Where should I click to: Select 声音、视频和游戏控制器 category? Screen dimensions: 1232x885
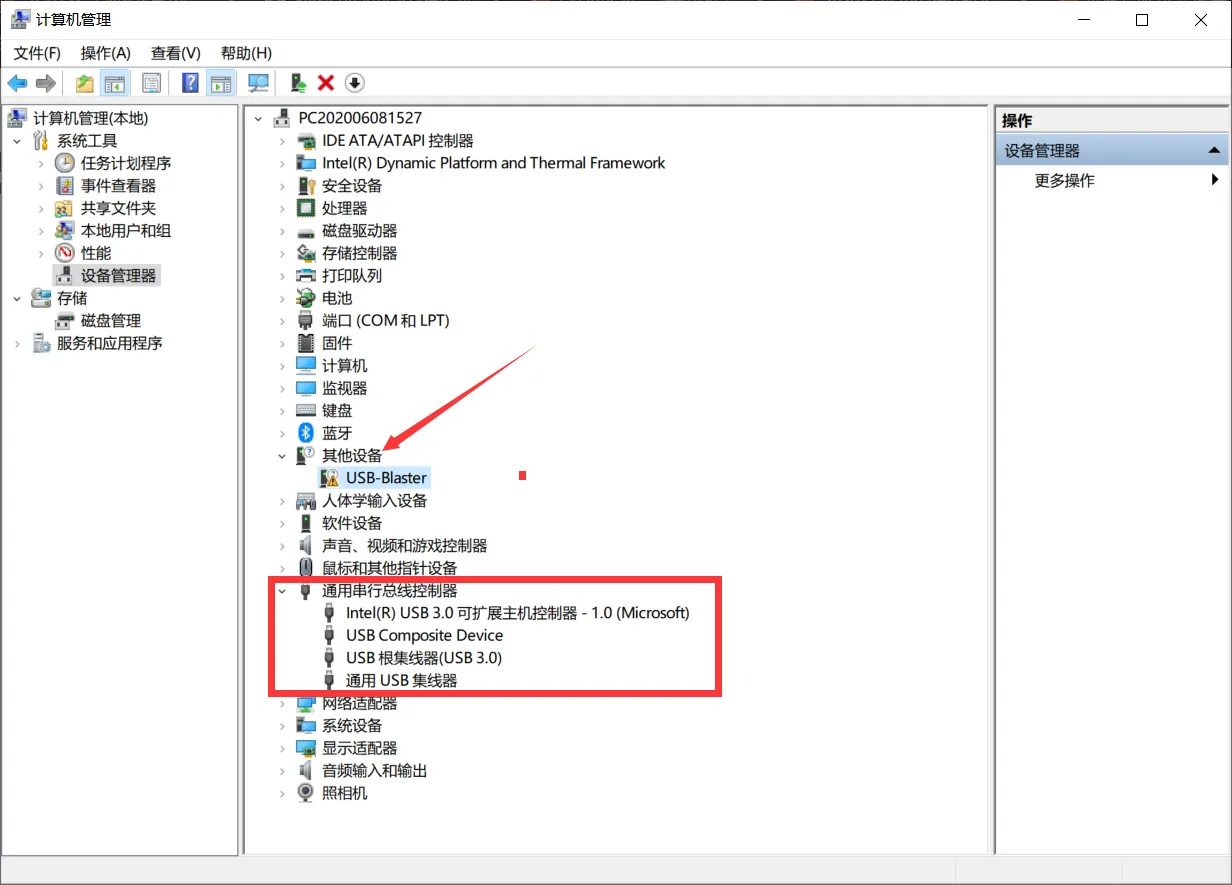(x=405, y=546)
